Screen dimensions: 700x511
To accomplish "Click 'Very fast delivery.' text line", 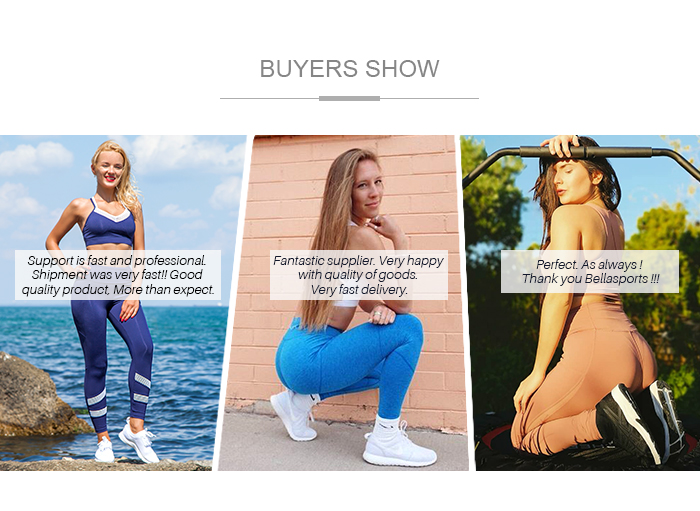I will point(359,290).
